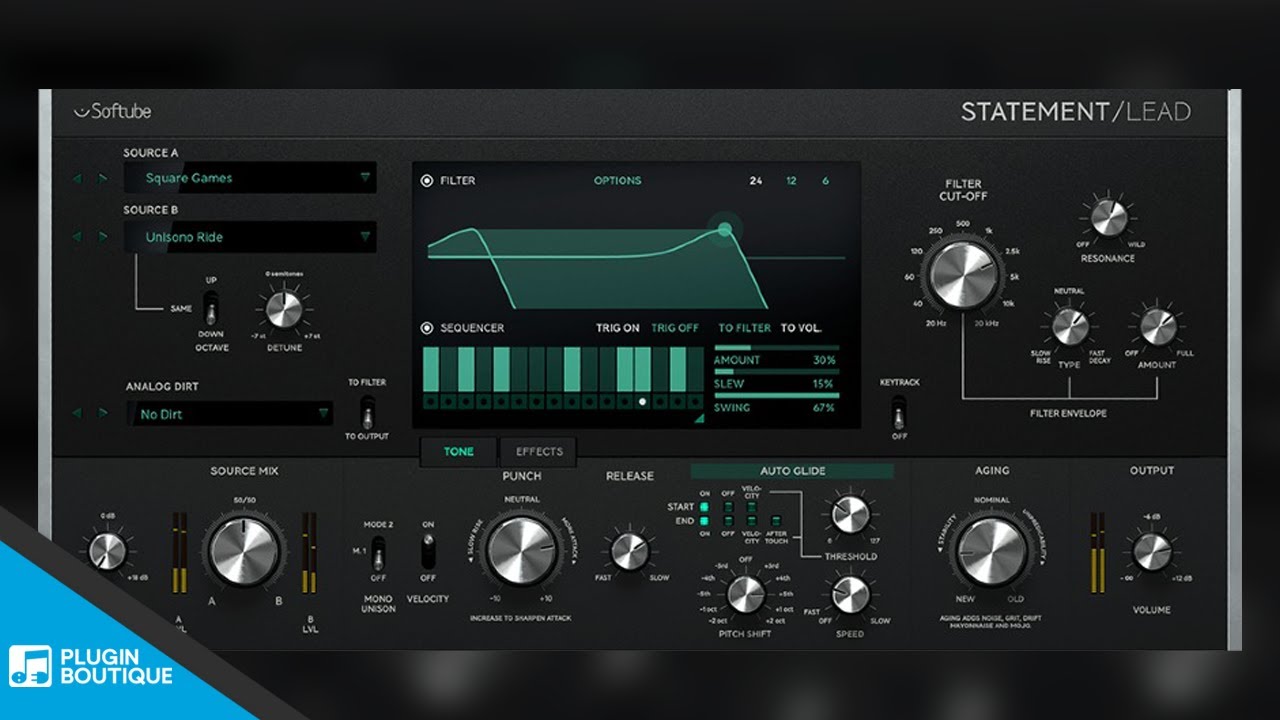
Task: Select the 12 dB filter slope
Action: point(792,181)
